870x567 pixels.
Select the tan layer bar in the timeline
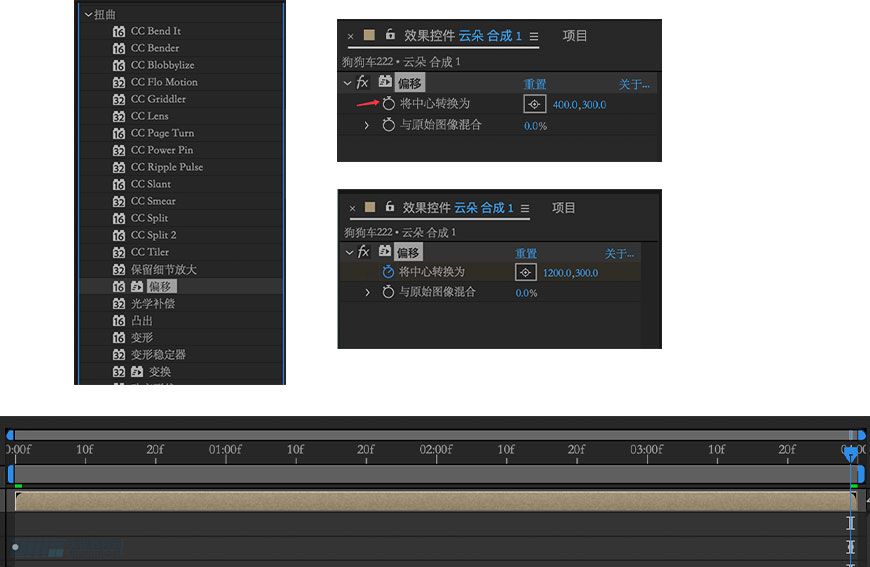pos(436,501)
